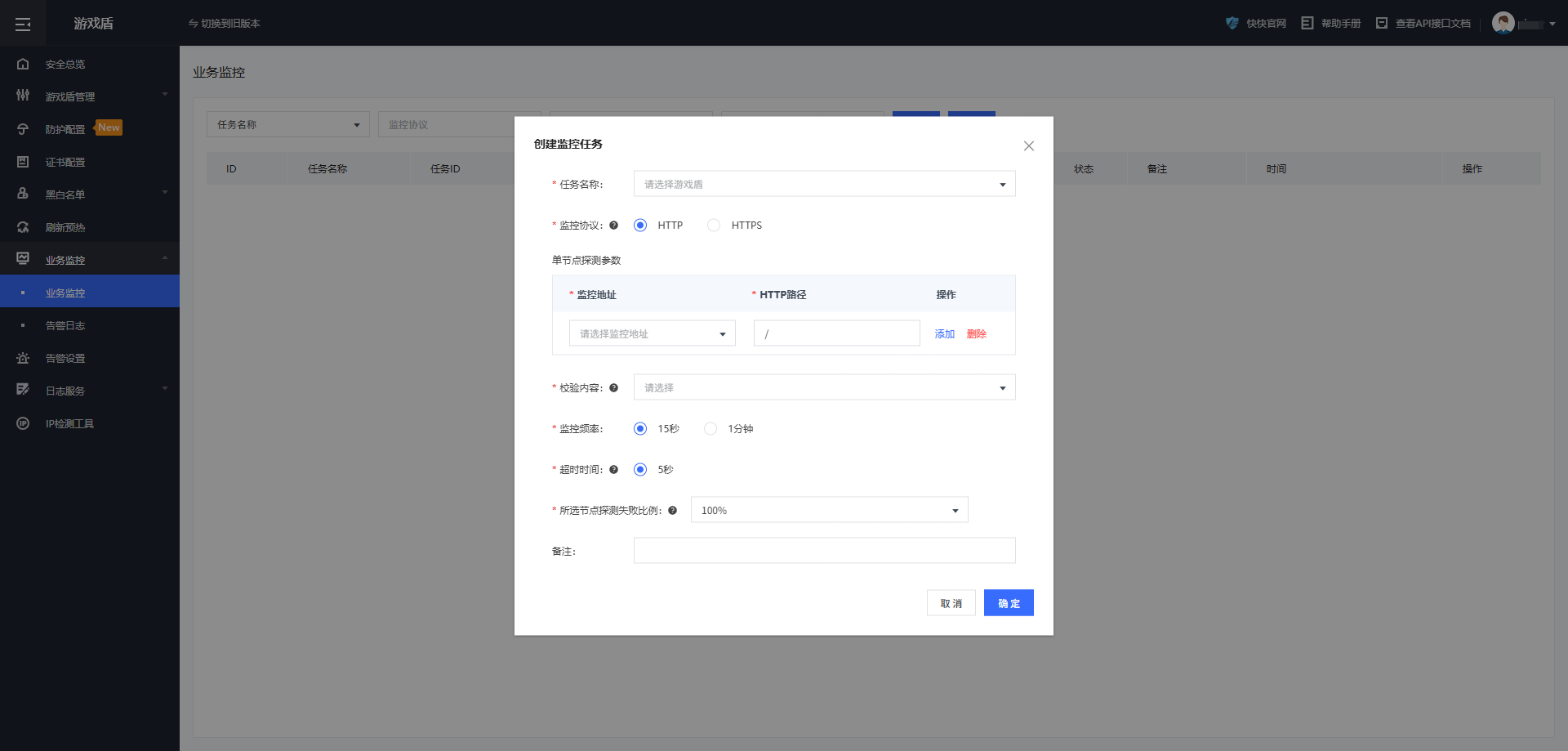
Task: Open 防护配置 marked with New badge
Action: click(x=68, y=128)
